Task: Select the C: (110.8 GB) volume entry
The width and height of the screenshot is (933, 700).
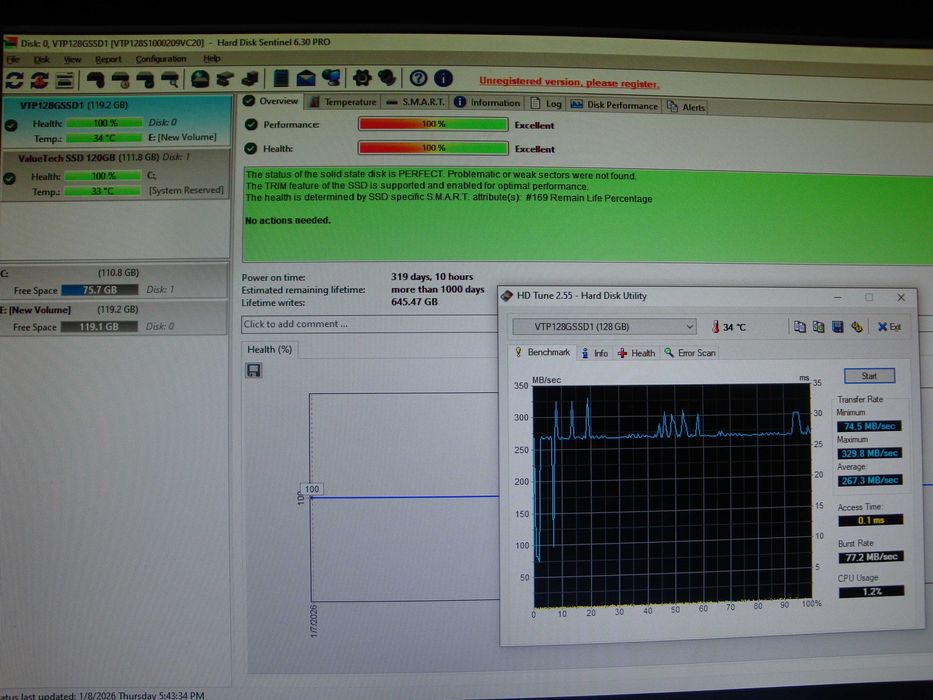Action: click(114, 281)
